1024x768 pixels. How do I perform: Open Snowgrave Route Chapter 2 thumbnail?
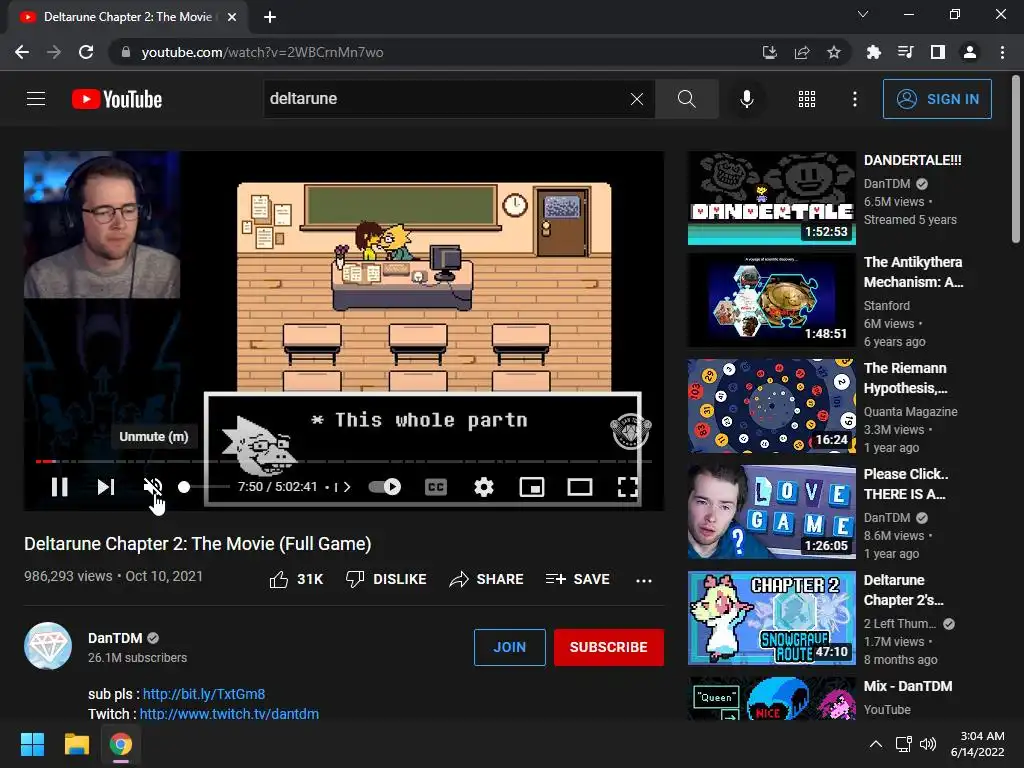coord(771,618)
